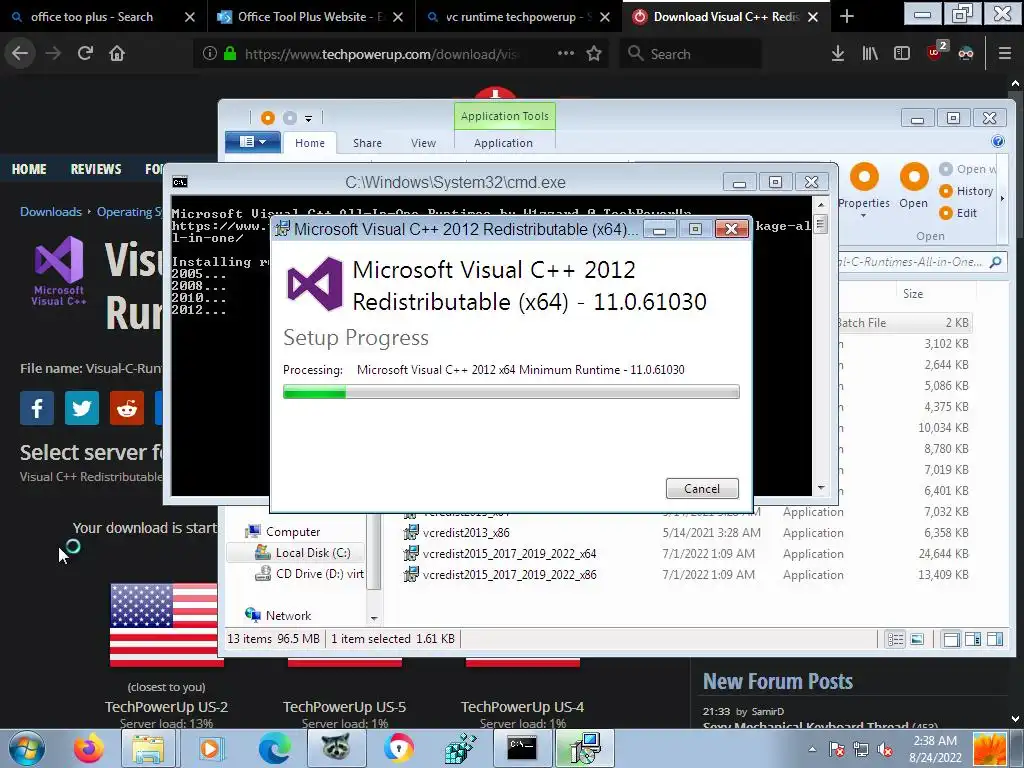Open File Explorer from the taskbar
The height and width of the screenshot is (768, 1024).
pyautogui.click(x=148, y=748)
